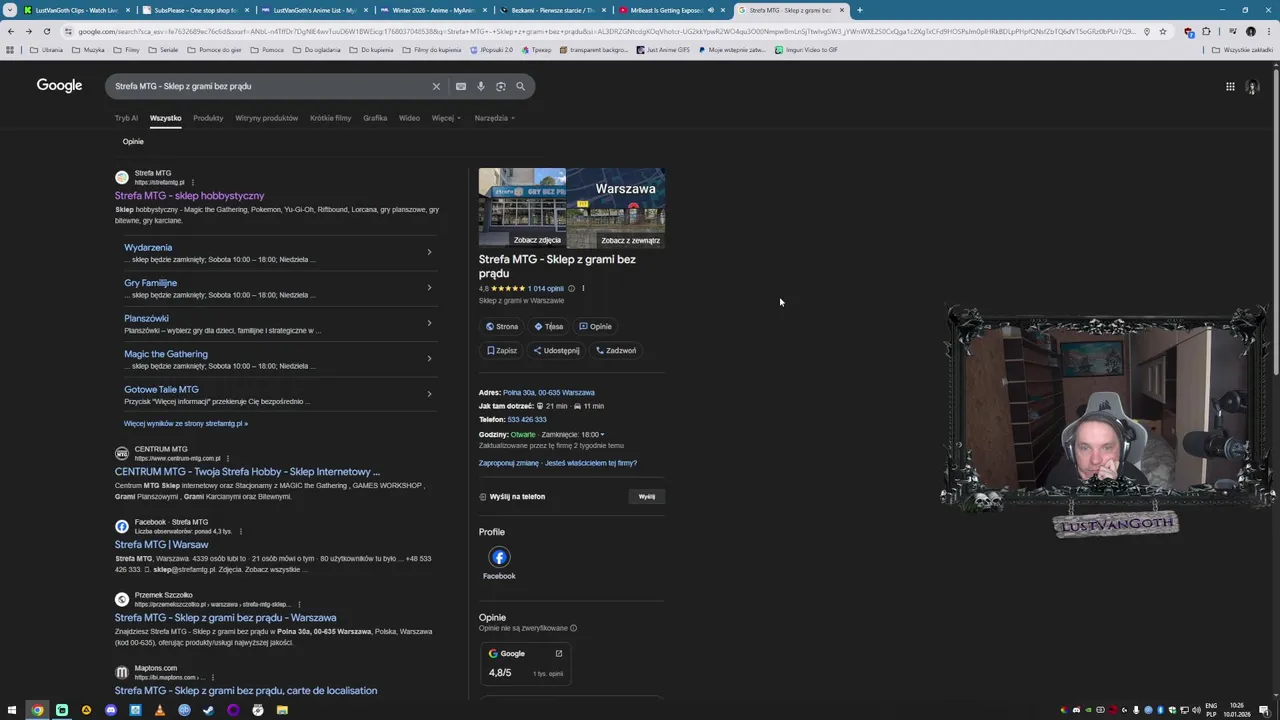Open Opinie button in knowledge panel
1280x720 pixels.
(x=595, y=326)
